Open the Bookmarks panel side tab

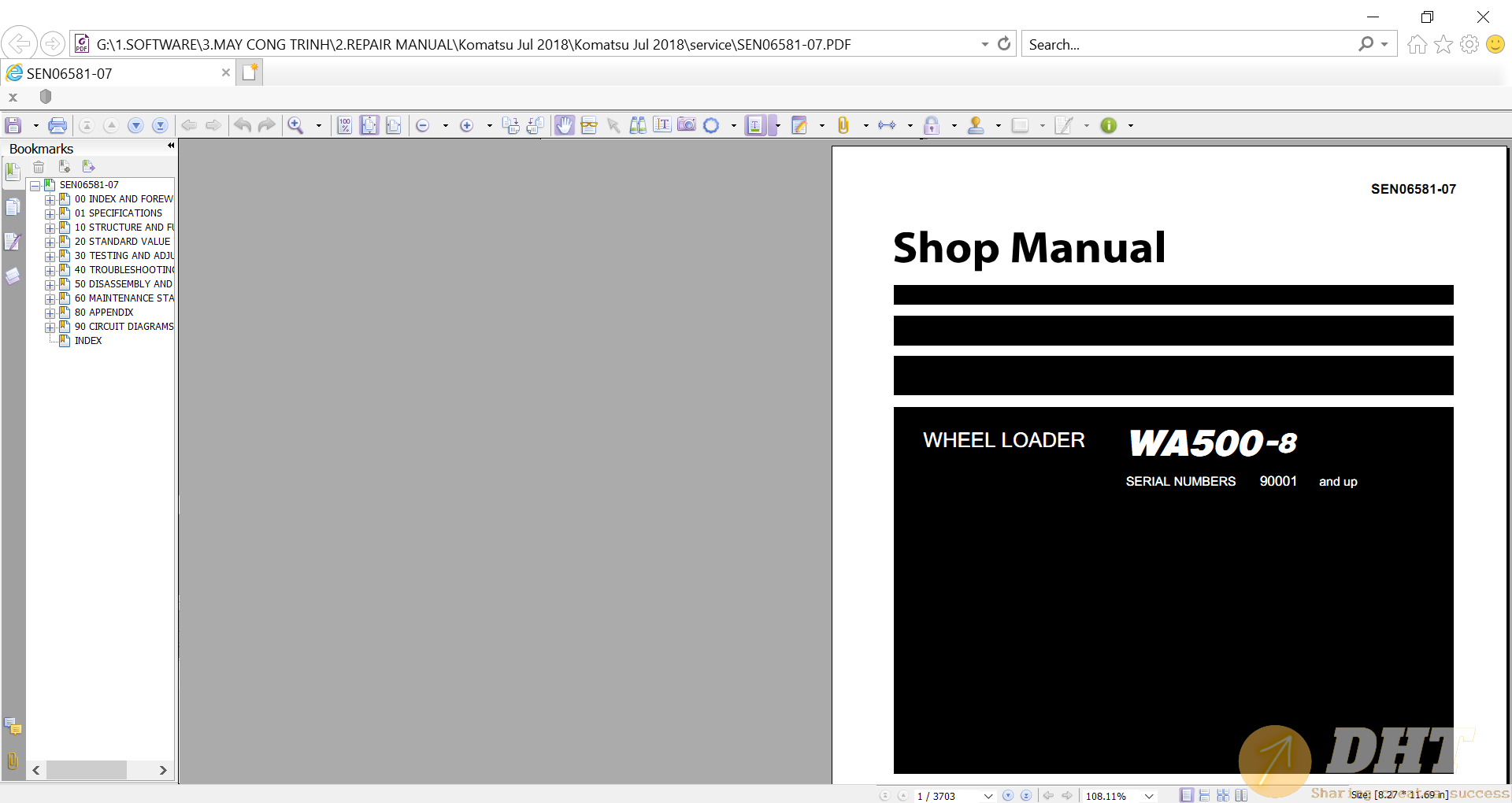click(13, 171)
